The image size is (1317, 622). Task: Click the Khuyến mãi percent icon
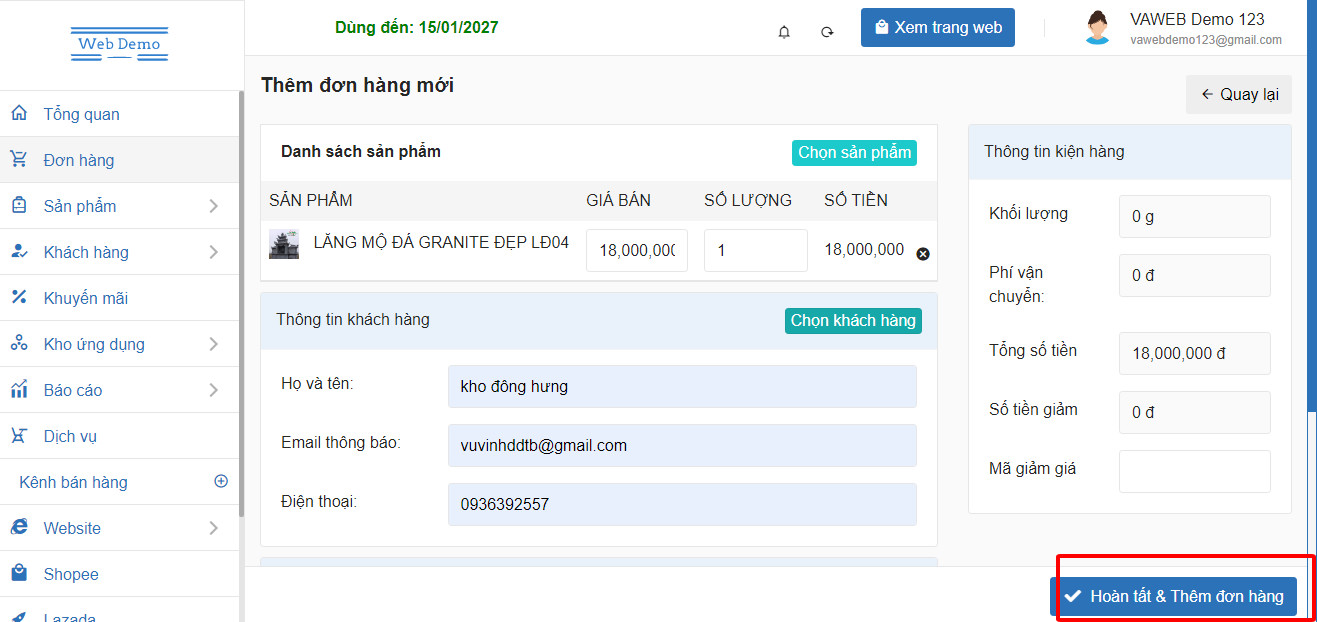(x=19, y=297)
